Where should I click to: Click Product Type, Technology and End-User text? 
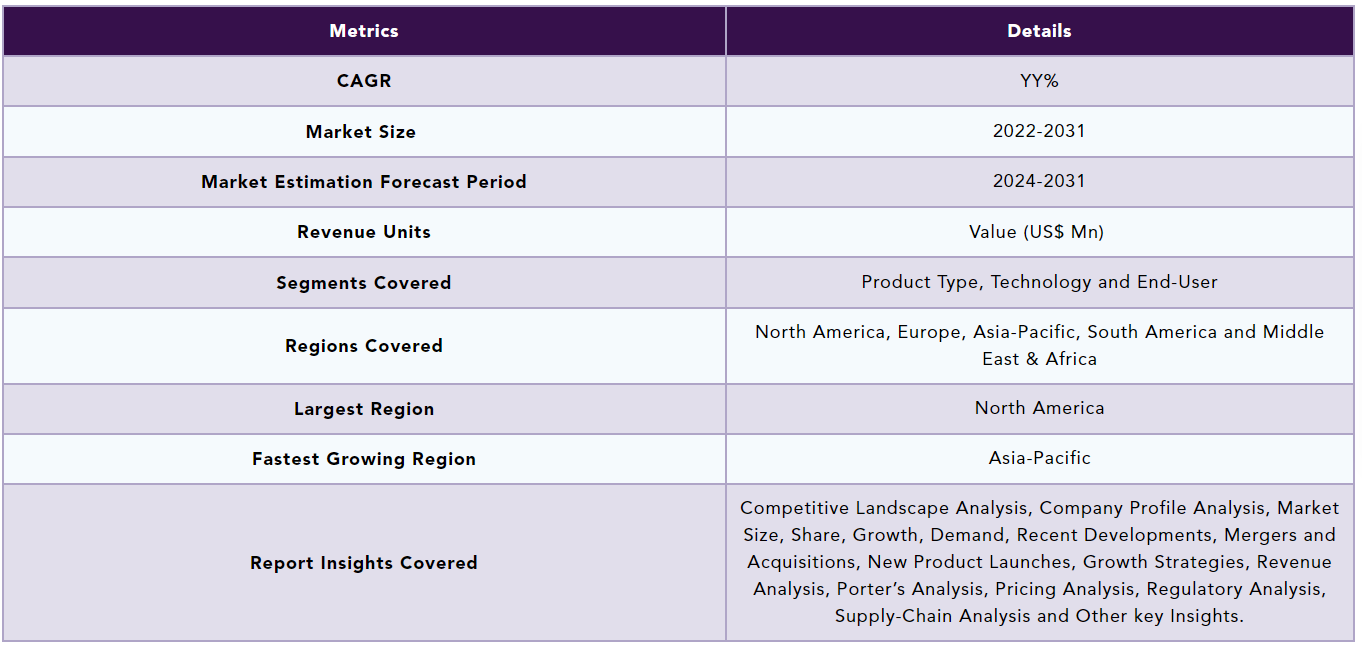click(x=1040, y=282)
